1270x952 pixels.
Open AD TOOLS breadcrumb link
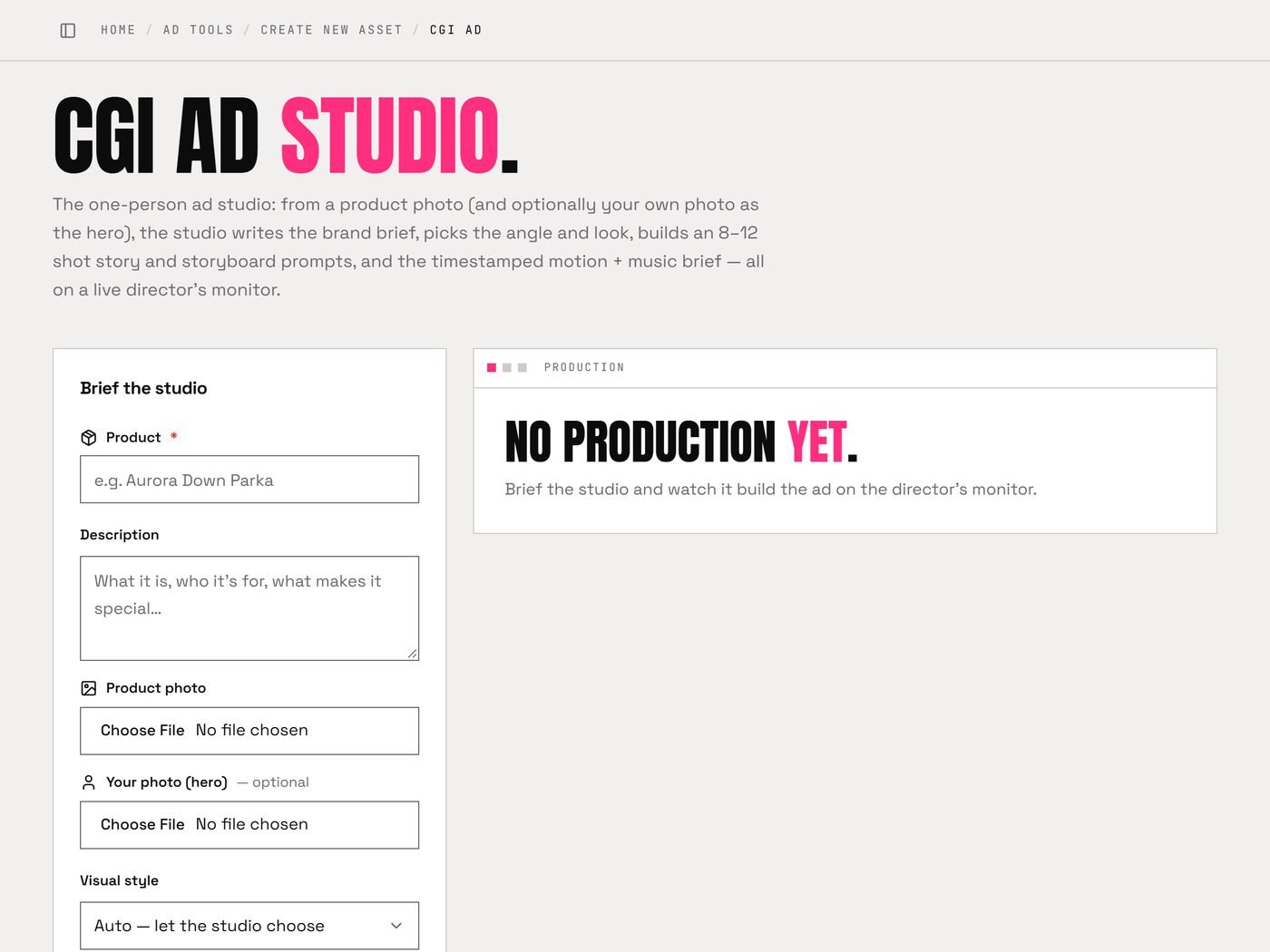point(198,30)
